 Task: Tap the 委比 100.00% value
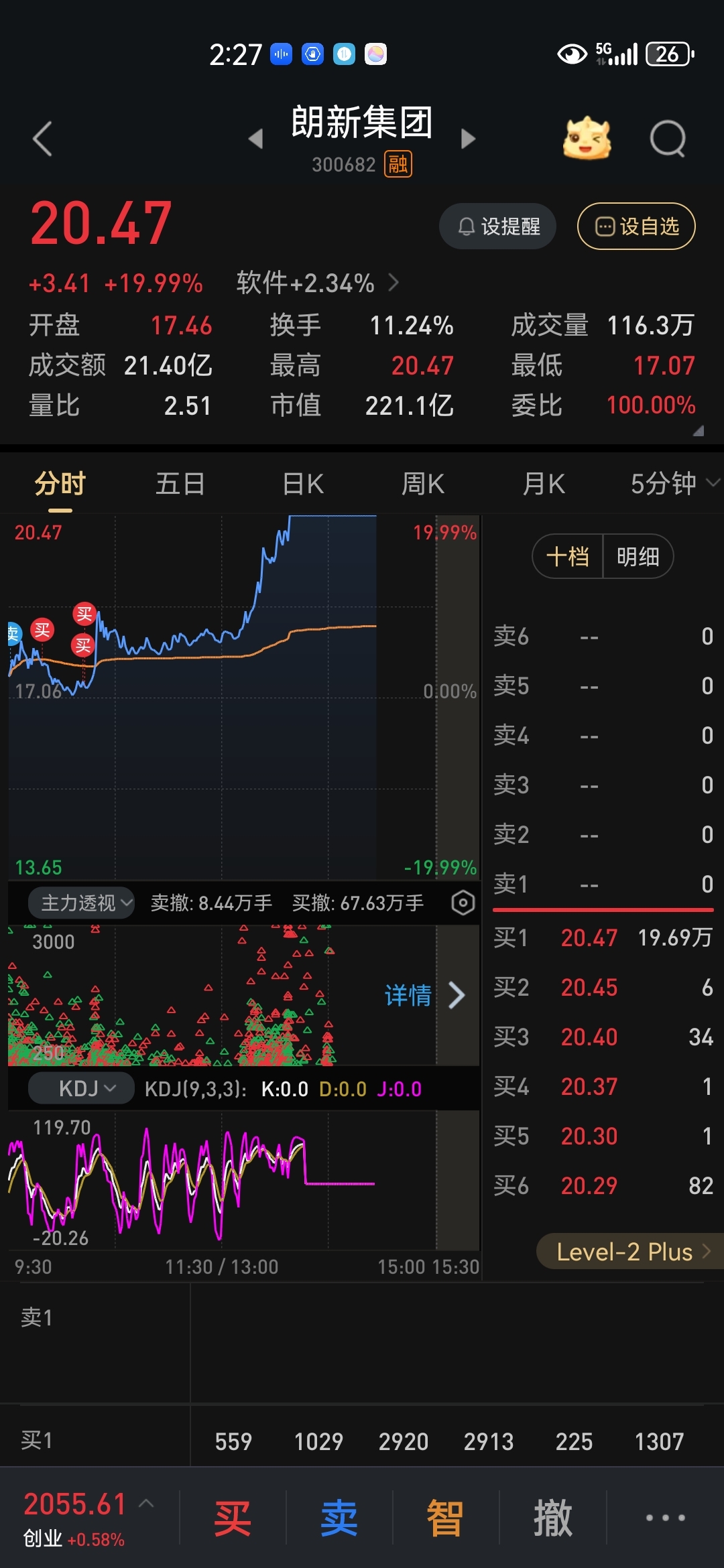650,405
